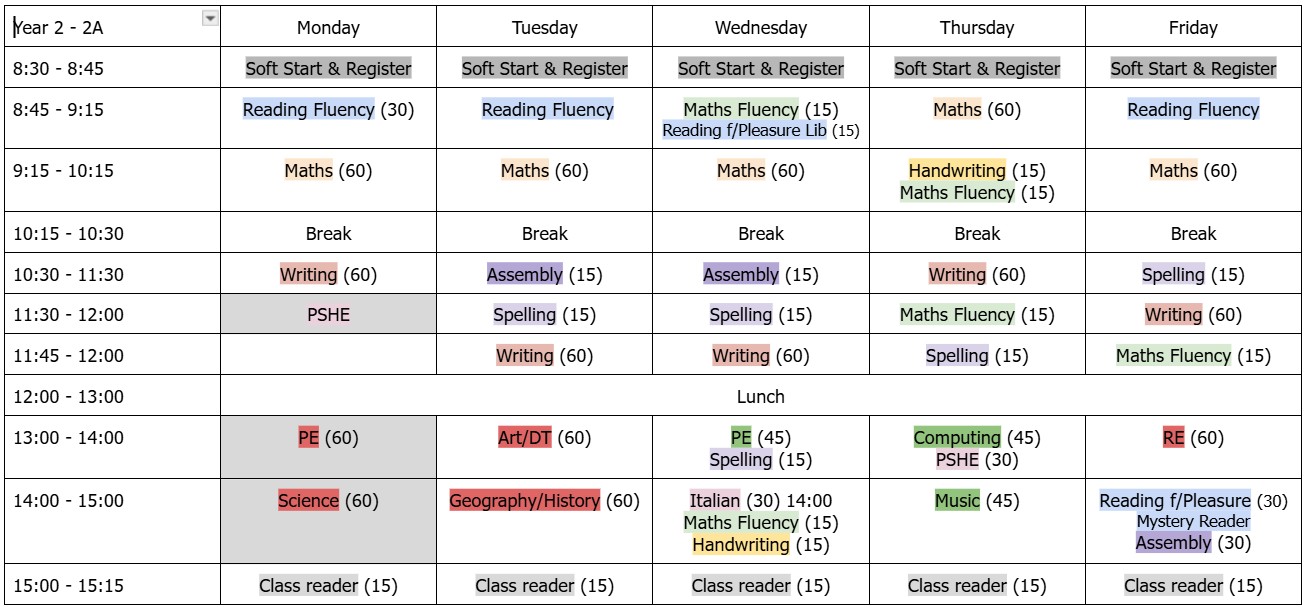Click the RE (60) cell on Friday
1306x607 pixels.
(x=1193, y=438)
